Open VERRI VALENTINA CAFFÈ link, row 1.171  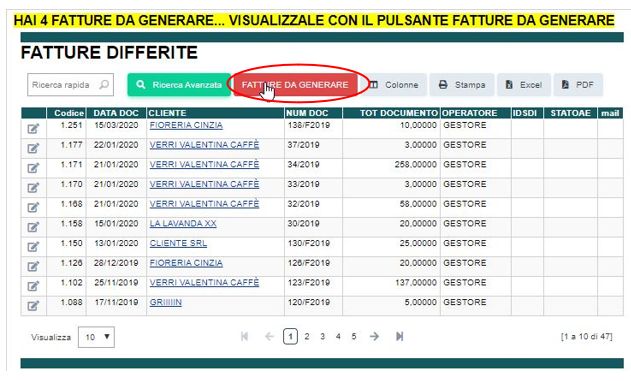[x=204, y=165]
